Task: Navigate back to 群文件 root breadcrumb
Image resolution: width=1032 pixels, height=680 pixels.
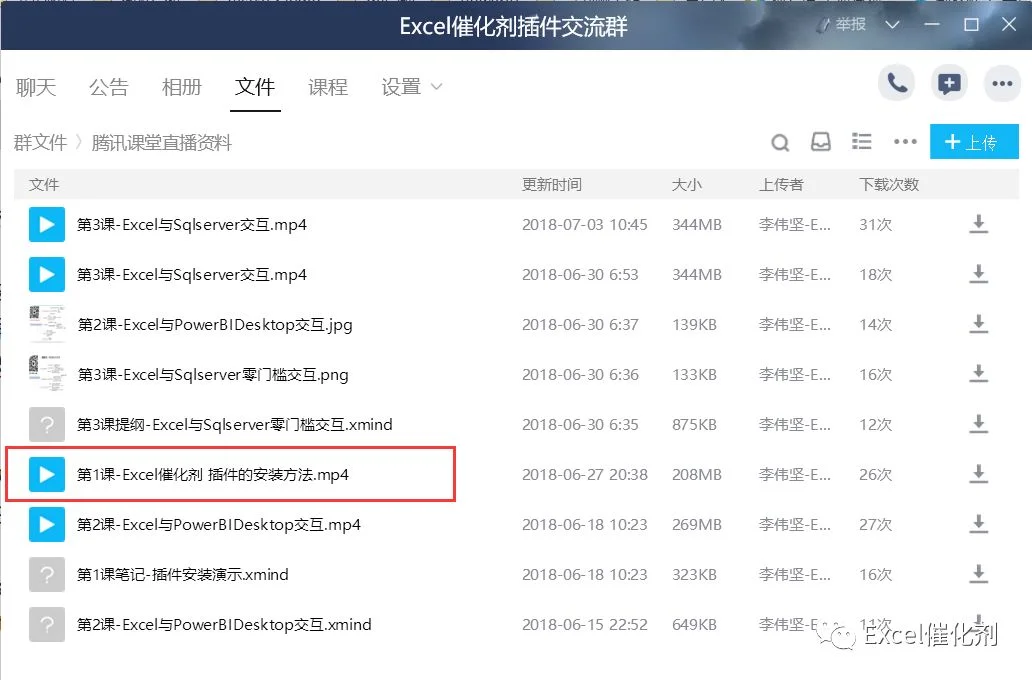Action: point(40,142)
